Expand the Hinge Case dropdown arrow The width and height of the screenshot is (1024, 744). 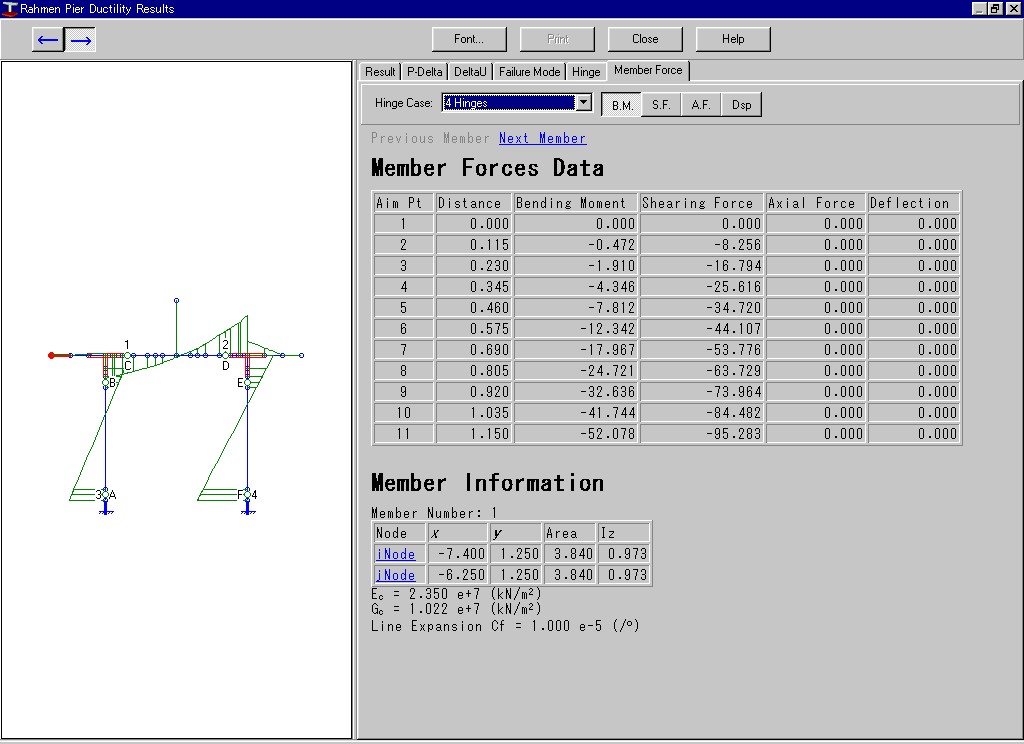(583, 103)
